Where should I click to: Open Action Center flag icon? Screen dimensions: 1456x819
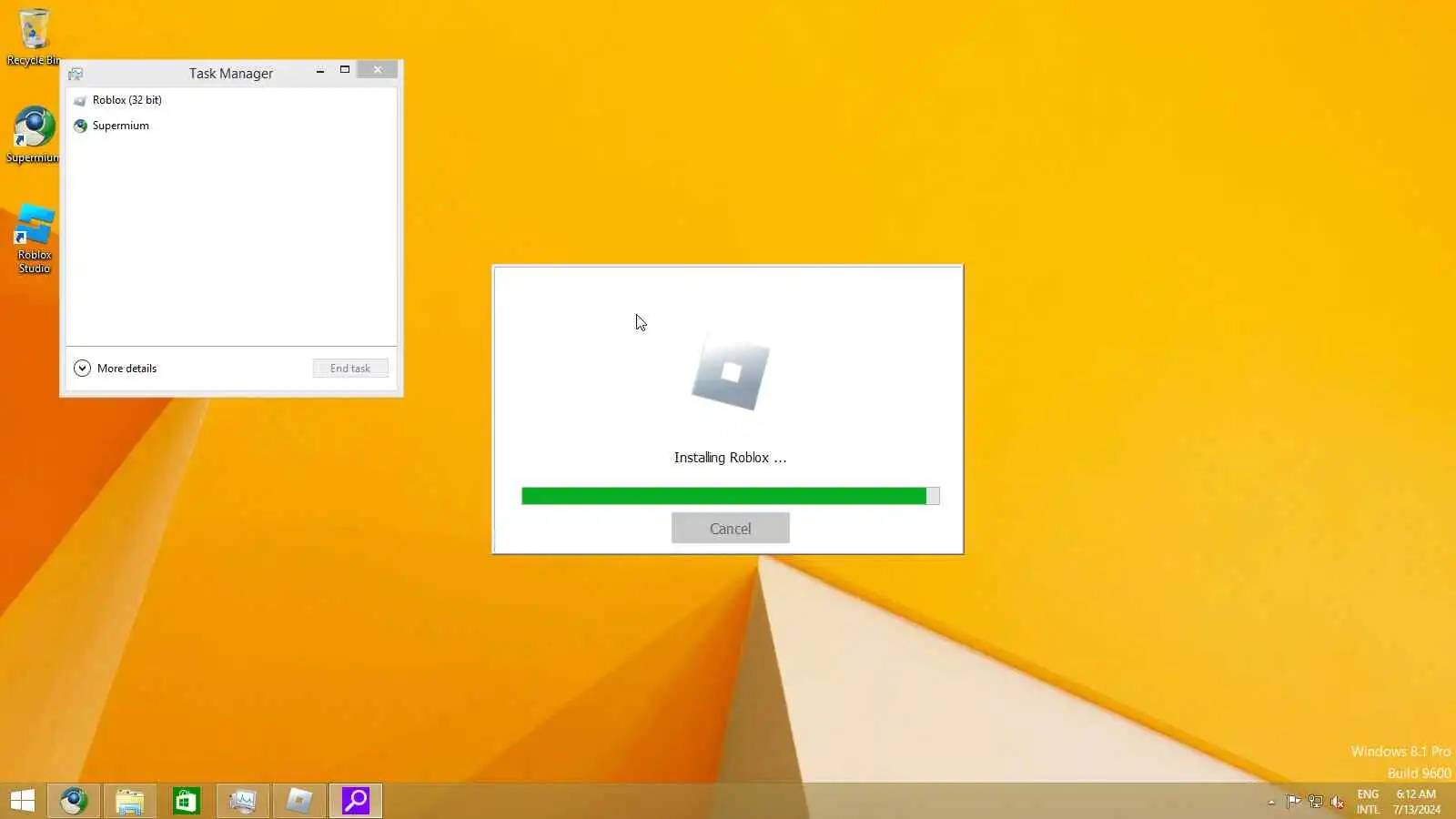[1293, 802]
